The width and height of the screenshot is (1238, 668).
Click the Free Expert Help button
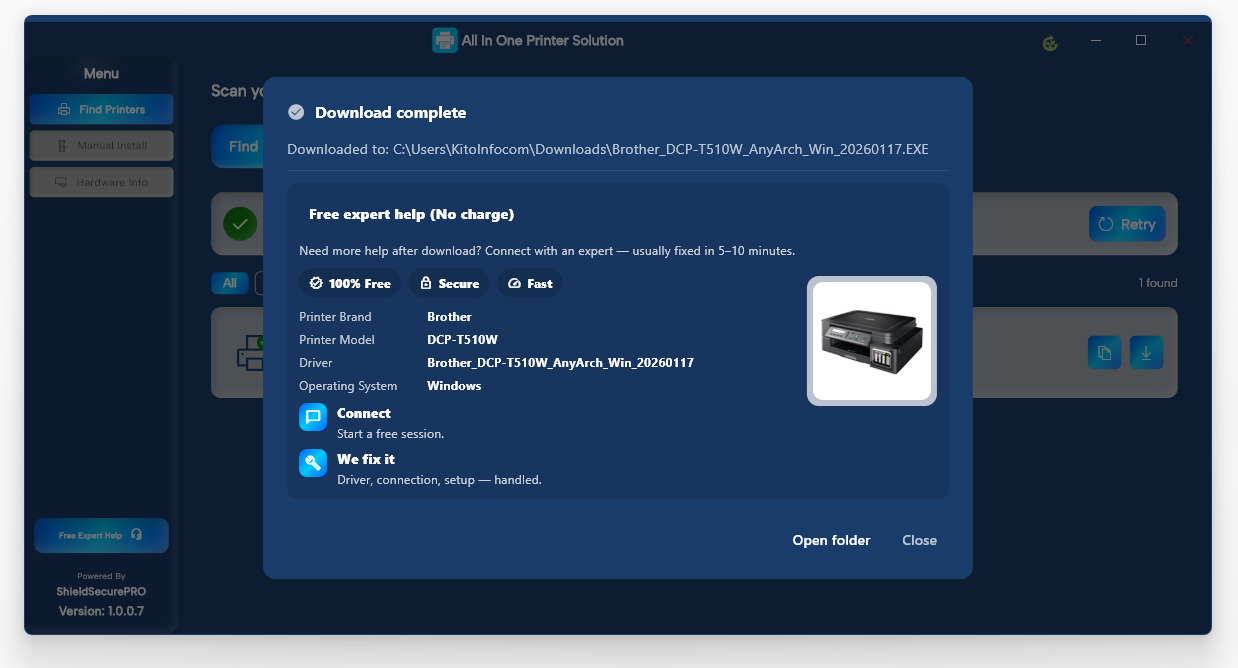(x=101, y=535)
